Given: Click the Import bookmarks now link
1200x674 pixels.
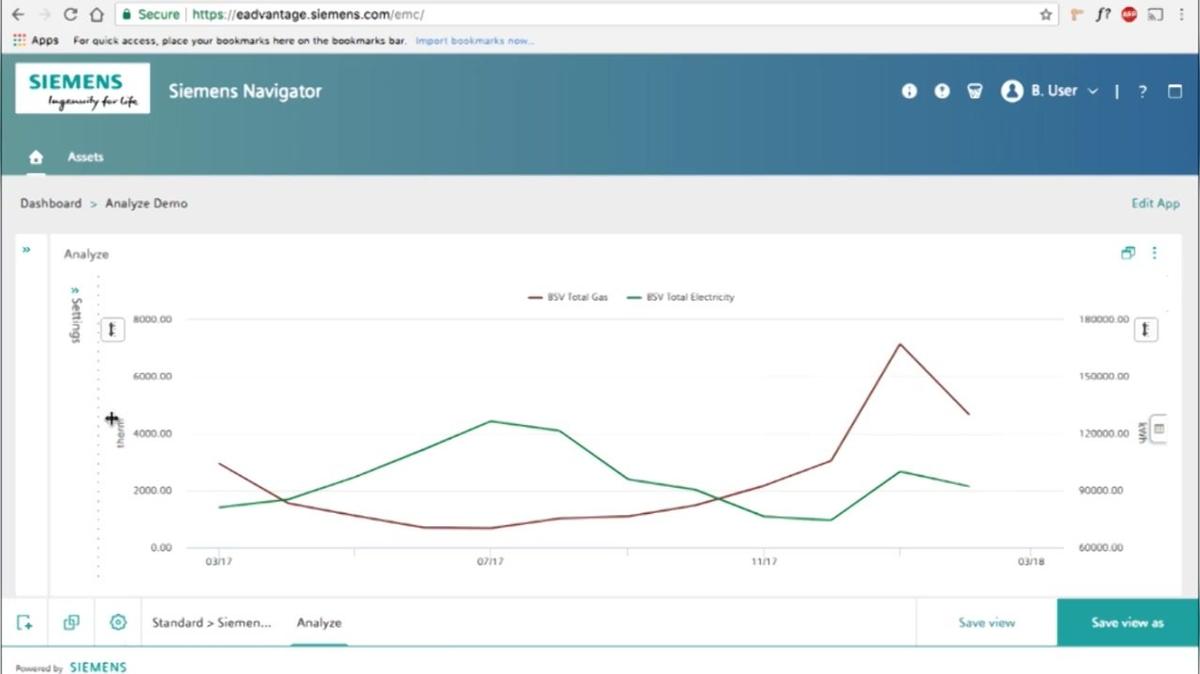Looking at the screenshot, I should (x=475, y=41).
